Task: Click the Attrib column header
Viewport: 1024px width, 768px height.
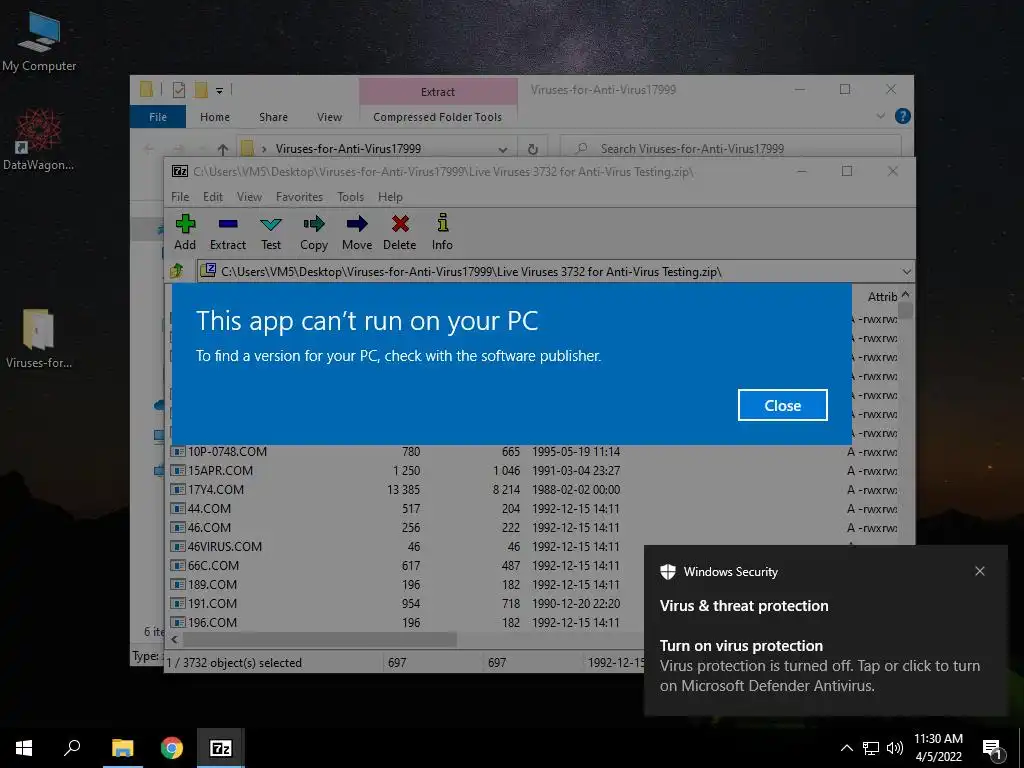Action: click(x=882, y=296)
